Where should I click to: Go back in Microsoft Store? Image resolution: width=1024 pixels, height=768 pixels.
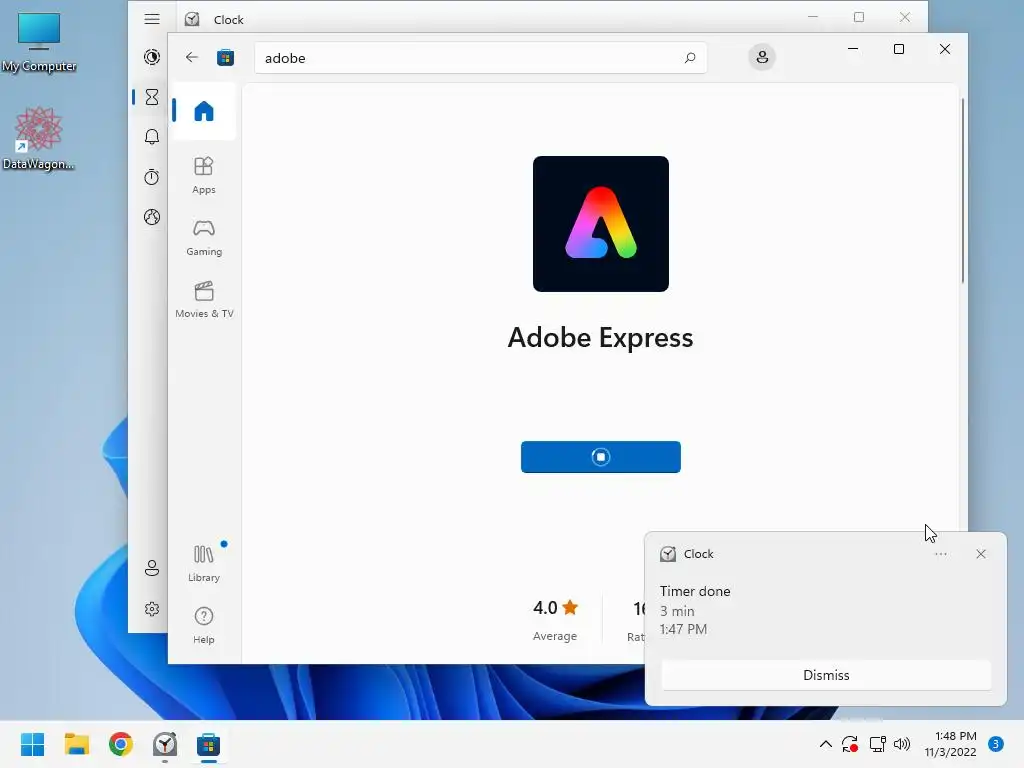(x=191, y=57)
